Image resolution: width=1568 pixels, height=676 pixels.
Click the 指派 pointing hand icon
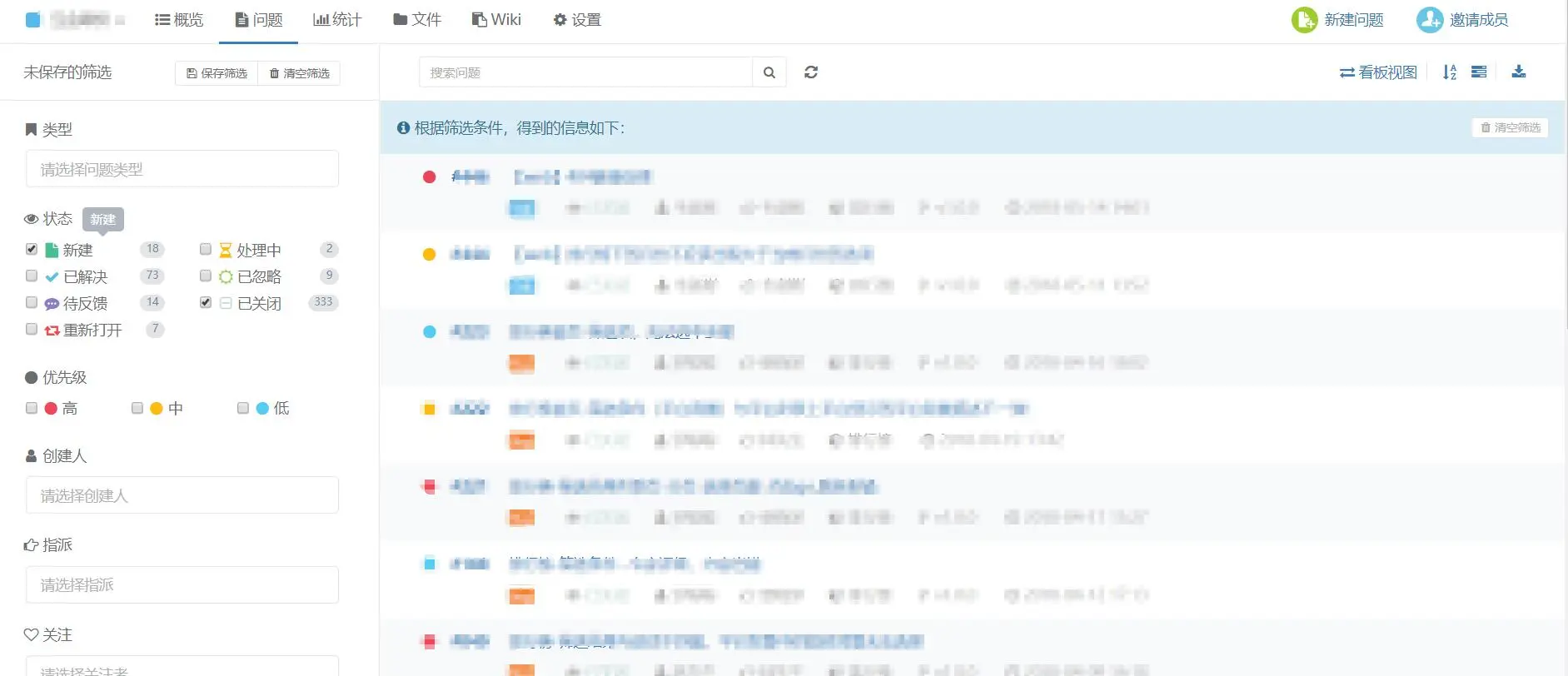[32, 544]
